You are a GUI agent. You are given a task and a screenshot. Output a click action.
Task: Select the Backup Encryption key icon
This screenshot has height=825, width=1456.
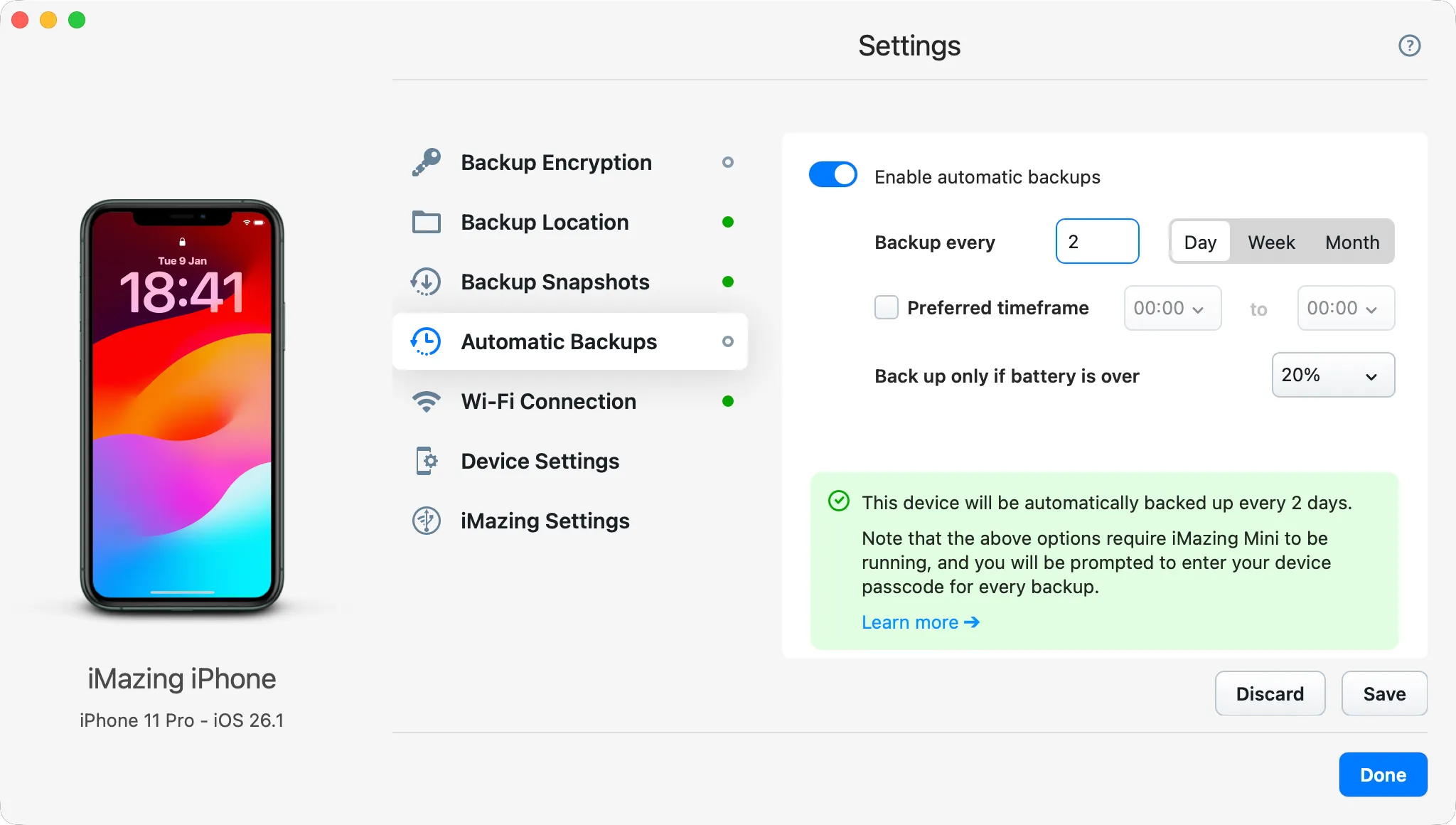pos(426,162)
